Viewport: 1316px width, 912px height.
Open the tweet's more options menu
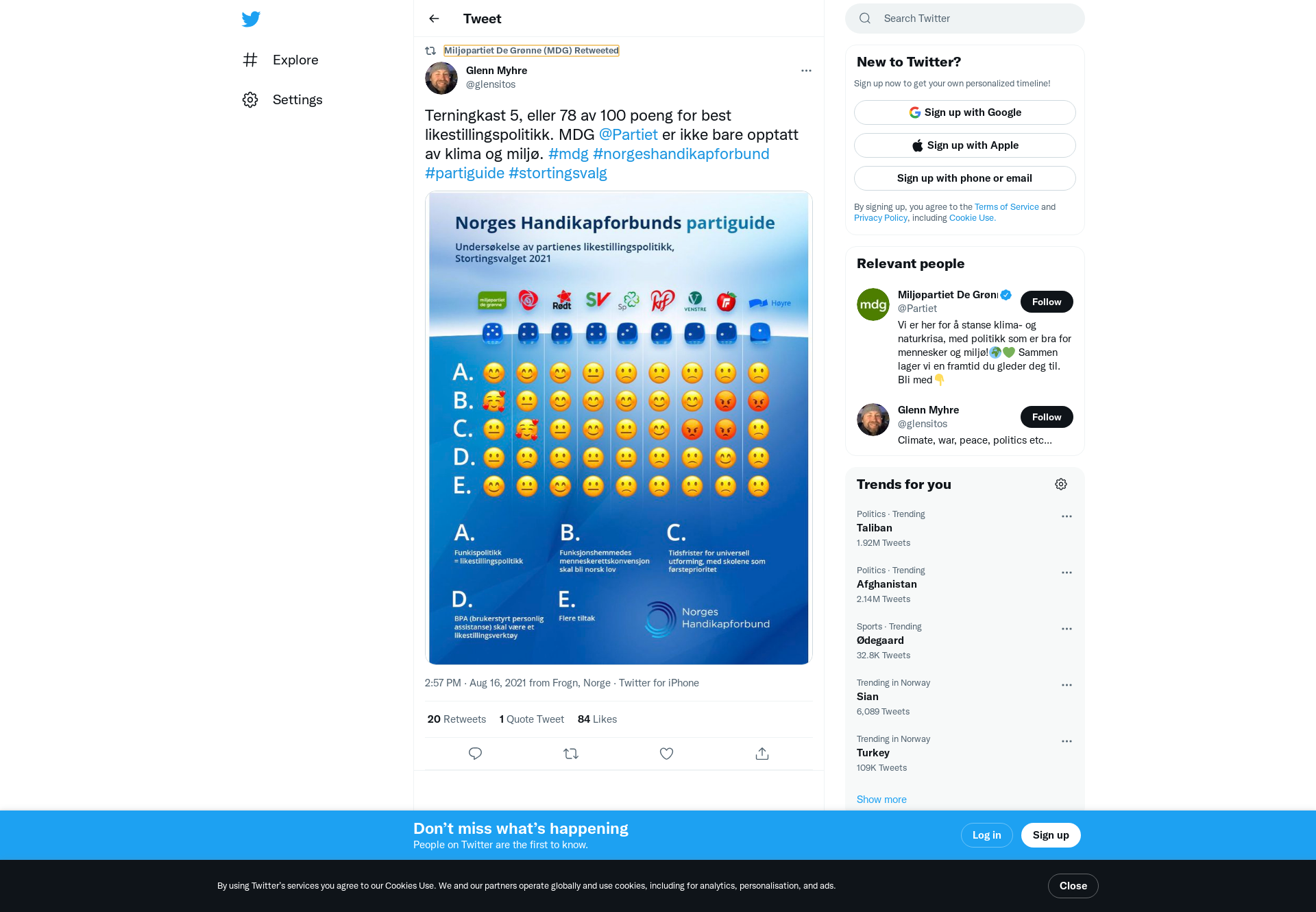(x=806, y=71)
